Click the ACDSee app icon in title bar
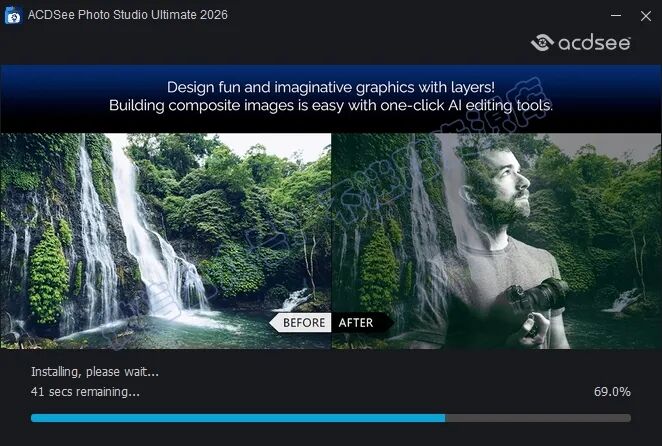 pos(13,15)
